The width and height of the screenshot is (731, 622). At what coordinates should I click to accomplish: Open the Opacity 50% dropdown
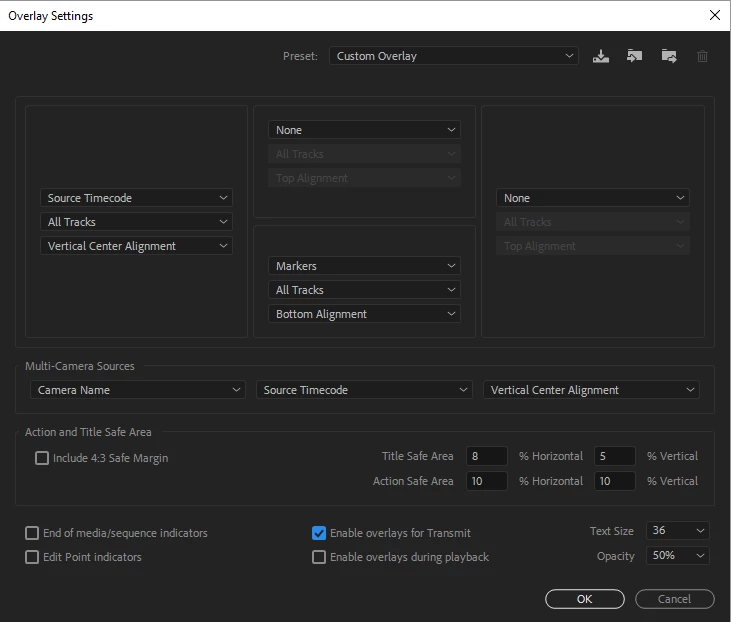677,555
